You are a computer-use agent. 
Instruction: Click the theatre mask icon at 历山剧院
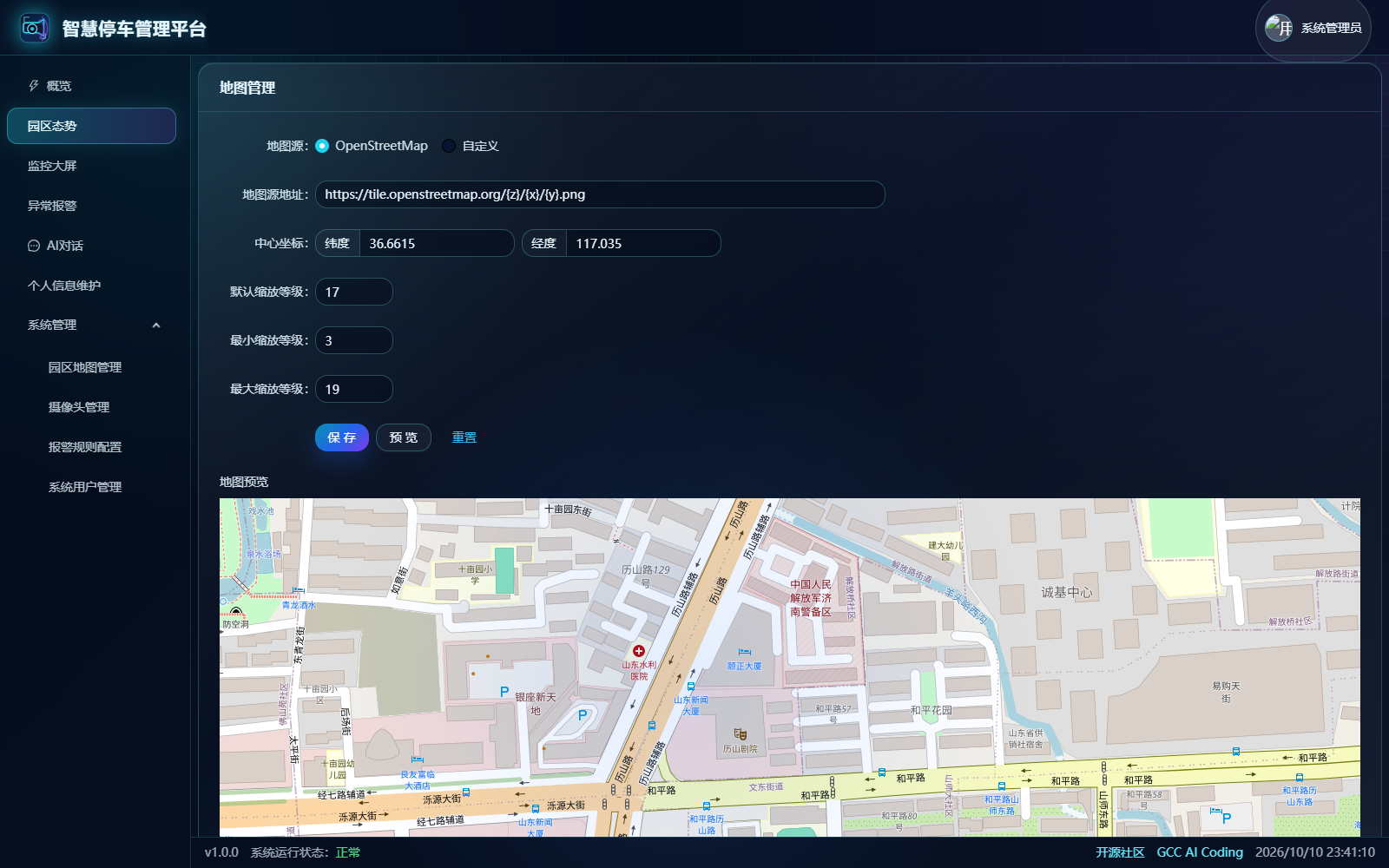pos(741,734)
